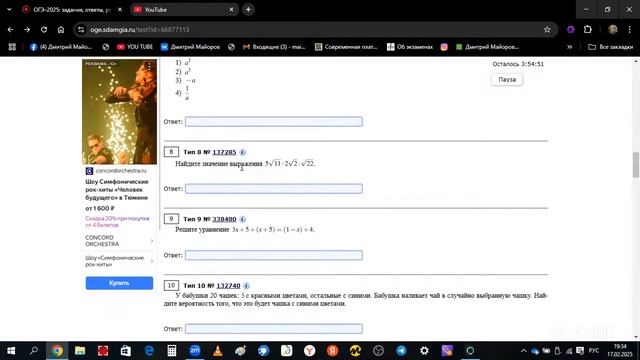Open task link 137285

224,152
